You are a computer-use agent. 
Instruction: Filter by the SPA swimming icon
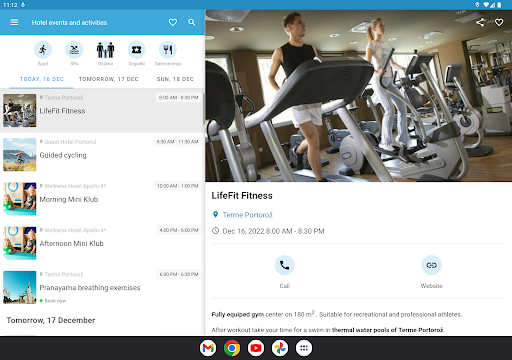pyautogui.click(x=74, y=50)
